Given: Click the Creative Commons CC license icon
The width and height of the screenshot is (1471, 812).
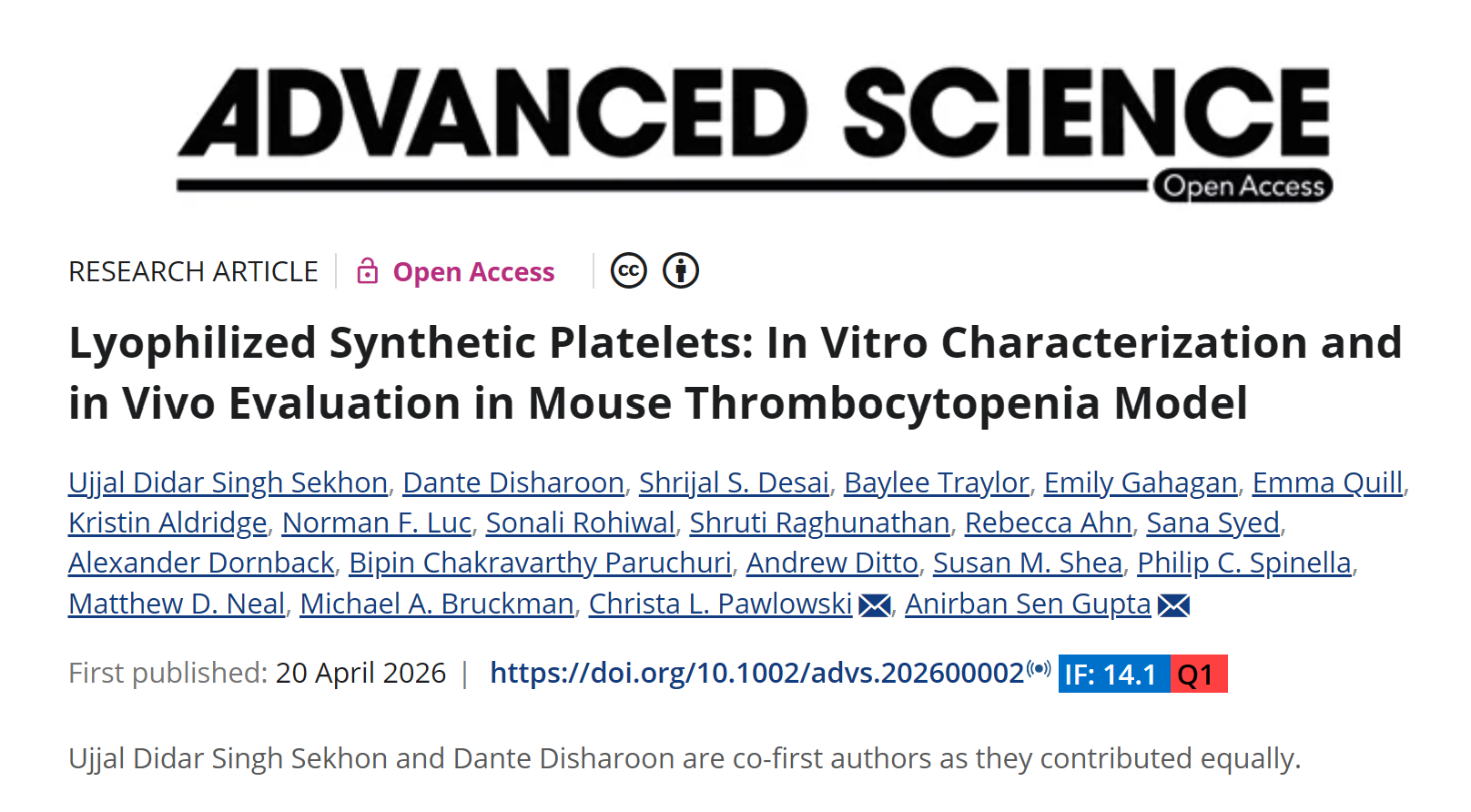Looking at the screenshot, I should [x=628, y=270].
